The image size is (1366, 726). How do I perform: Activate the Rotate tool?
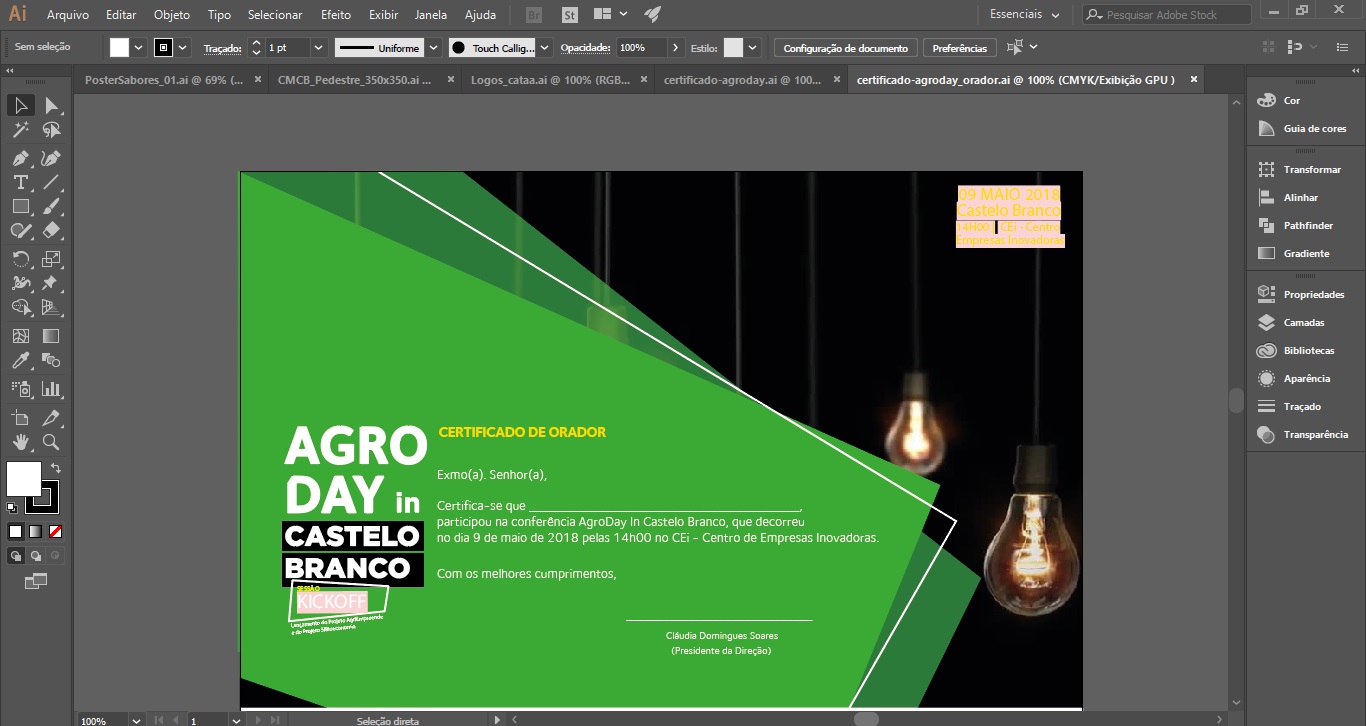tap(20, 258)
